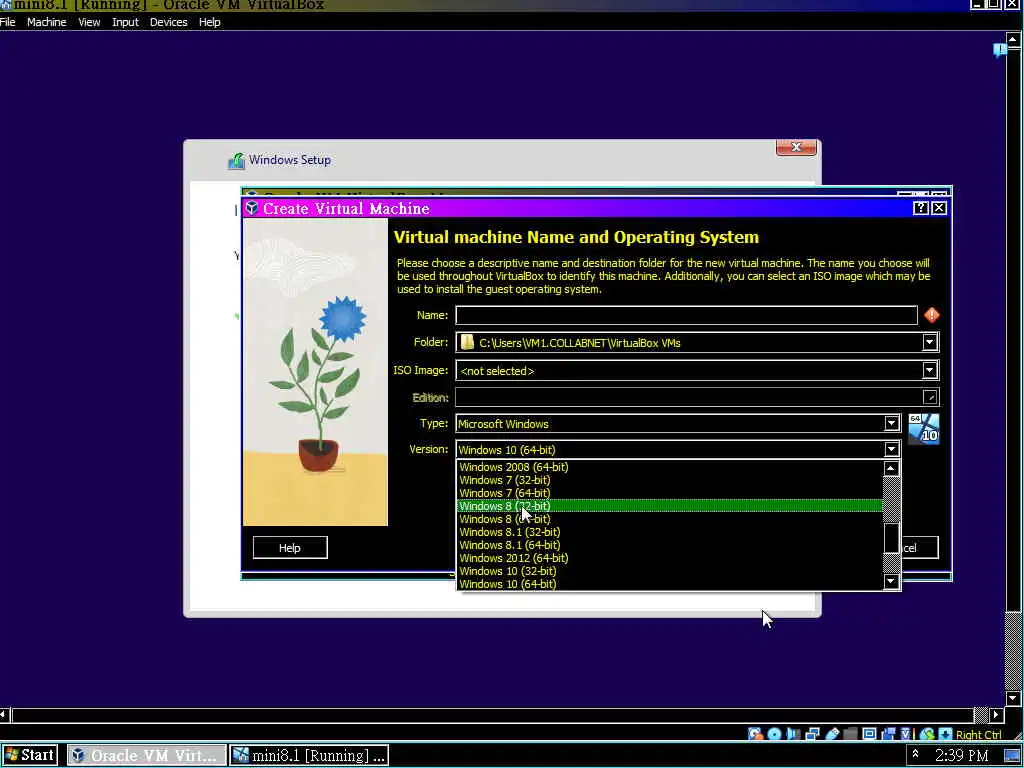Screen dimensions: 1024x768
Task: Choose highlighted Windows 8 (32-bit) option
Action: tap(670, 506)
